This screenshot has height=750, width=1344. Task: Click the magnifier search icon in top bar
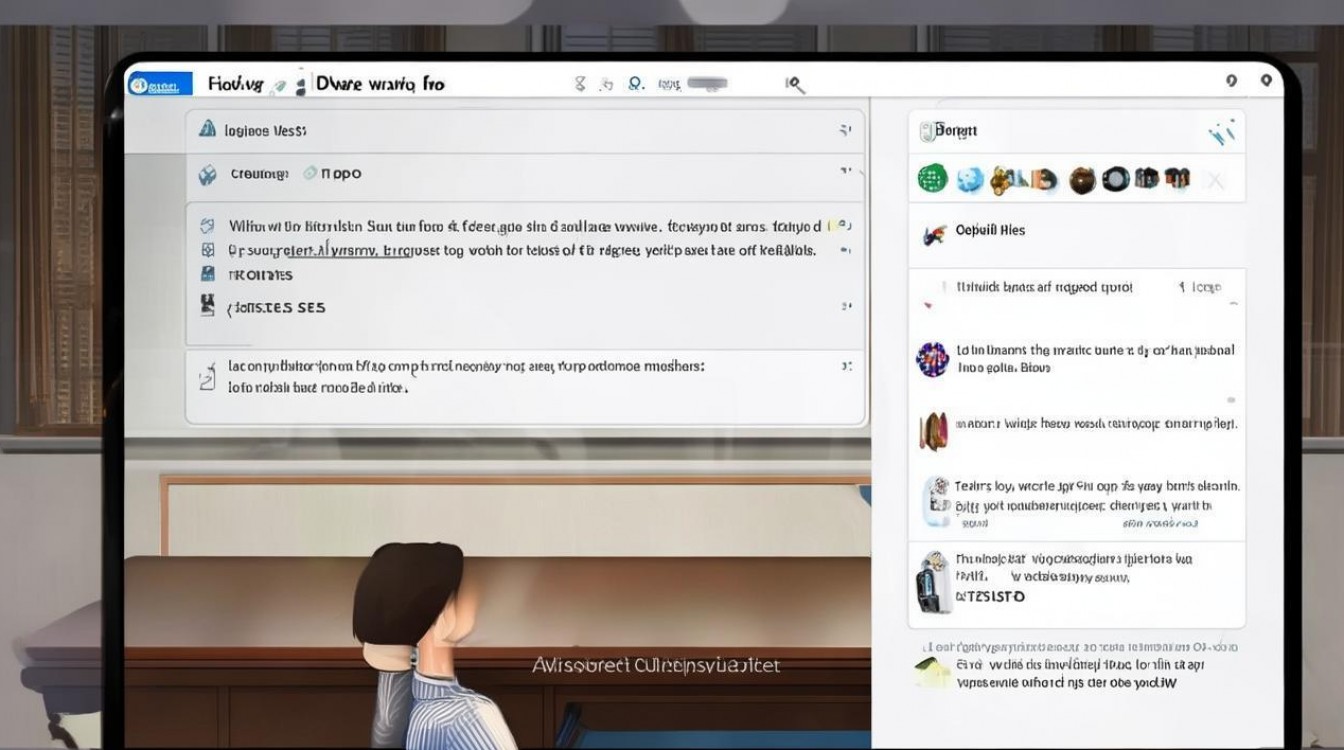pos(795,85)
